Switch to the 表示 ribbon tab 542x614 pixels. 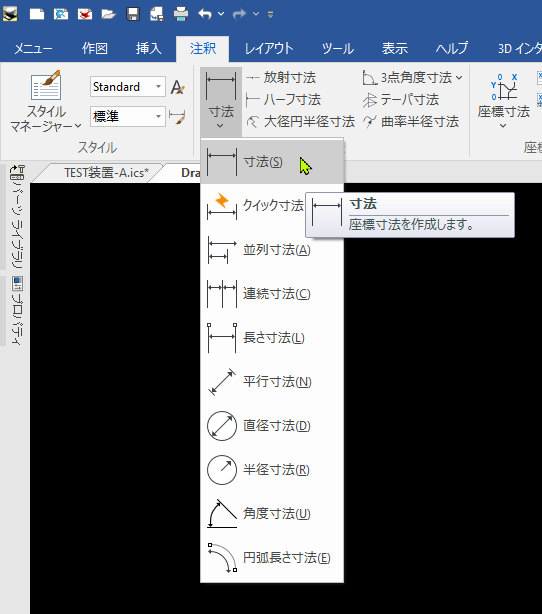point(395,49)
